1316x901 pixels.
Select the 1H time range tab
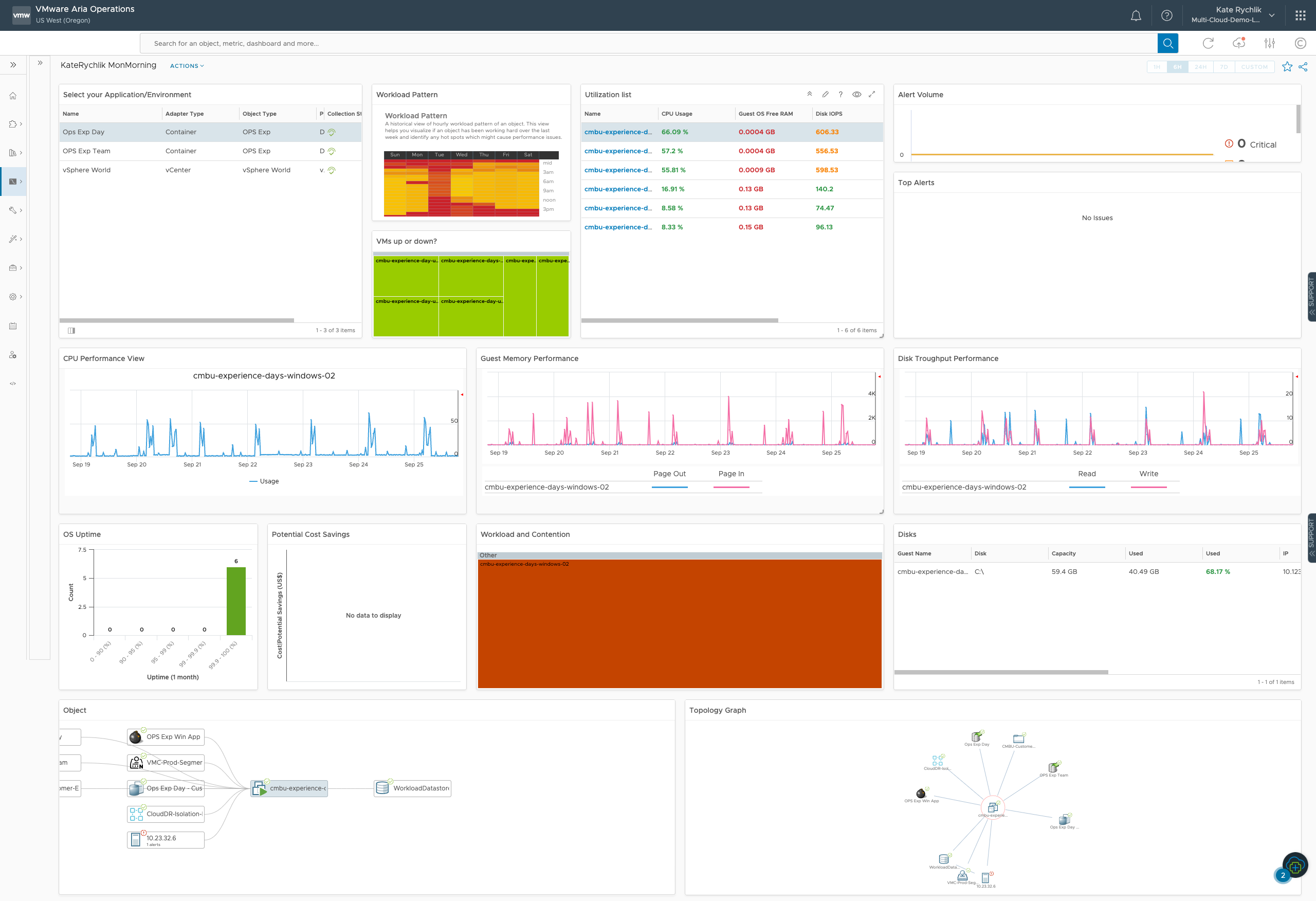click(1156, 67)
